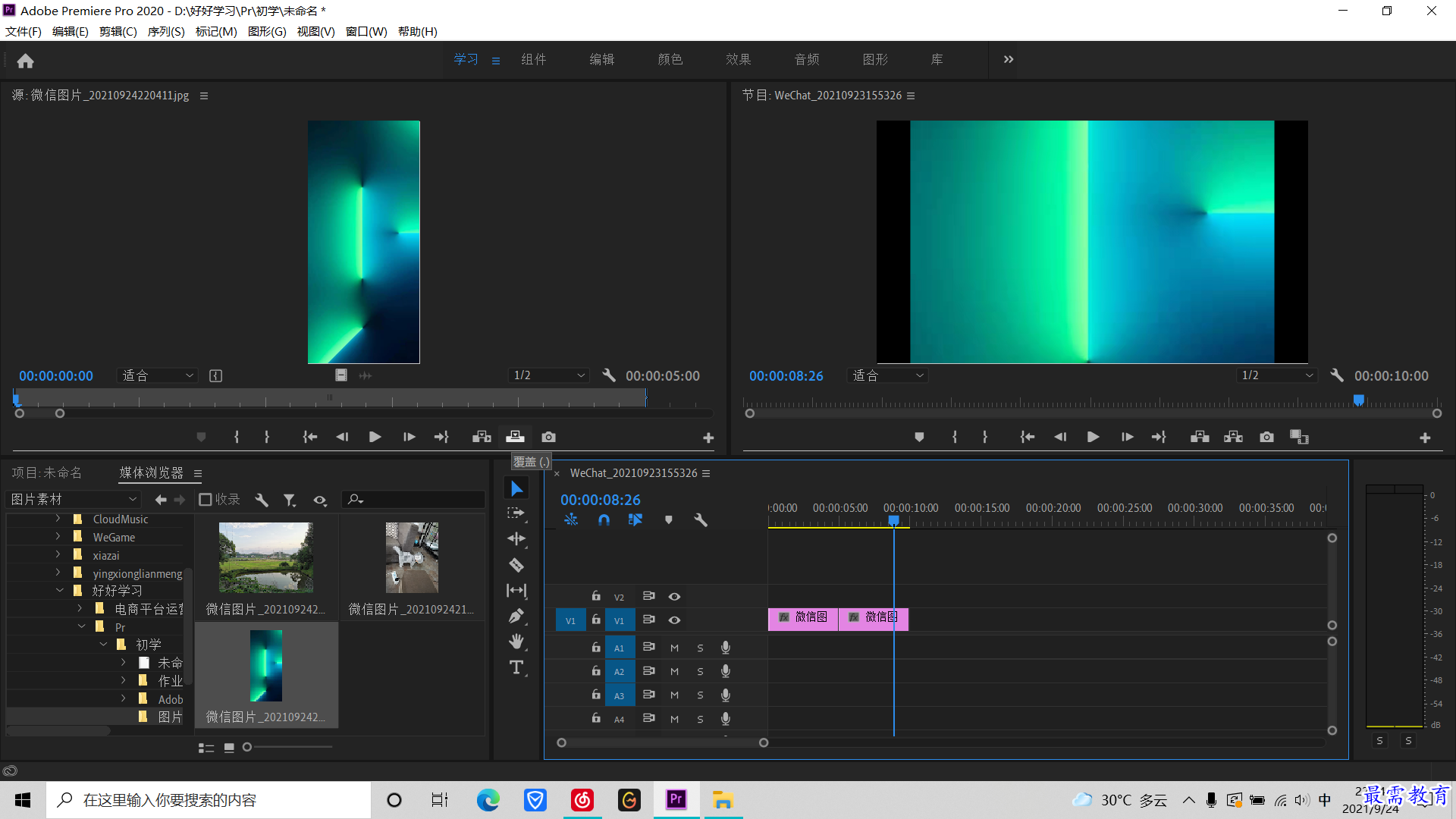The image size is (1456, 819).
Task: Switch to the 项目:未命名 panel tab
Action: point(47,473)
